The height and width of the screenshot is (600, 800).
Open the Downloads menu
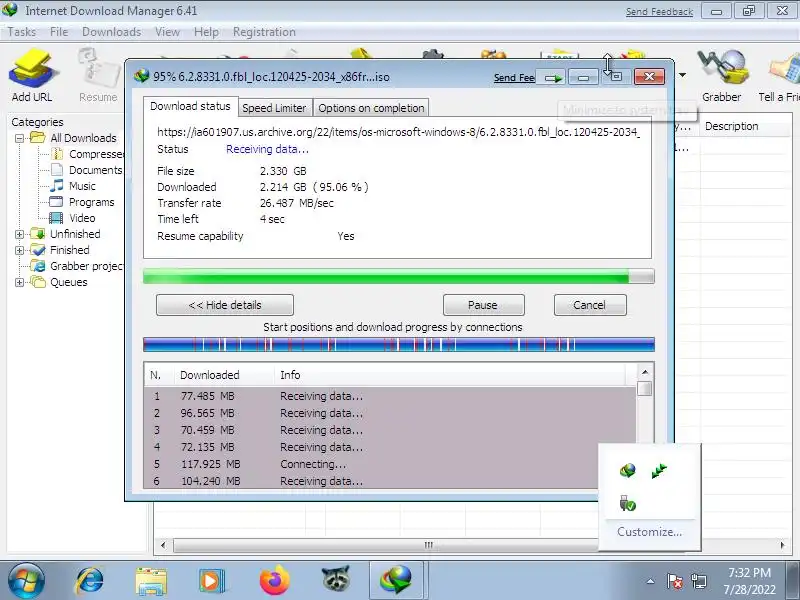[x=111, y=32]
